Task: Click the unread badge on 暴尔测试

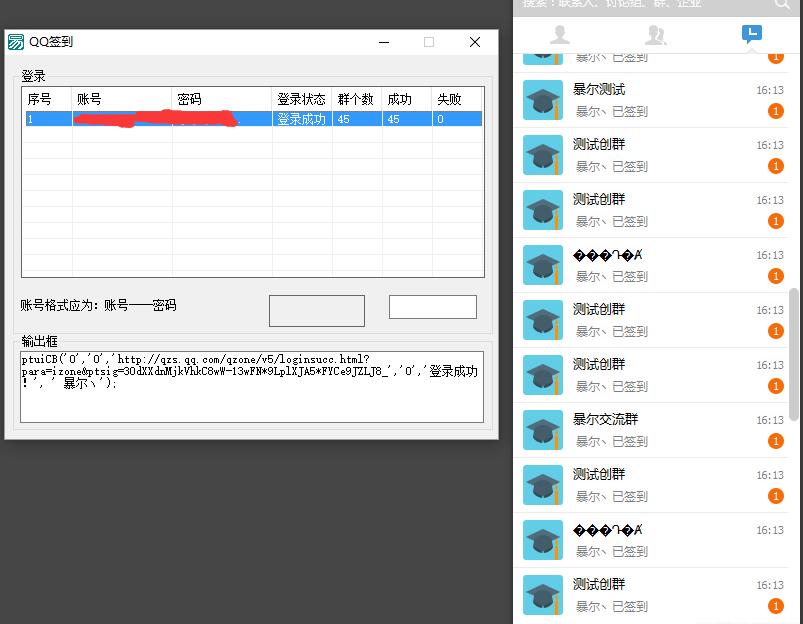Action: click(x=776, y=111)
